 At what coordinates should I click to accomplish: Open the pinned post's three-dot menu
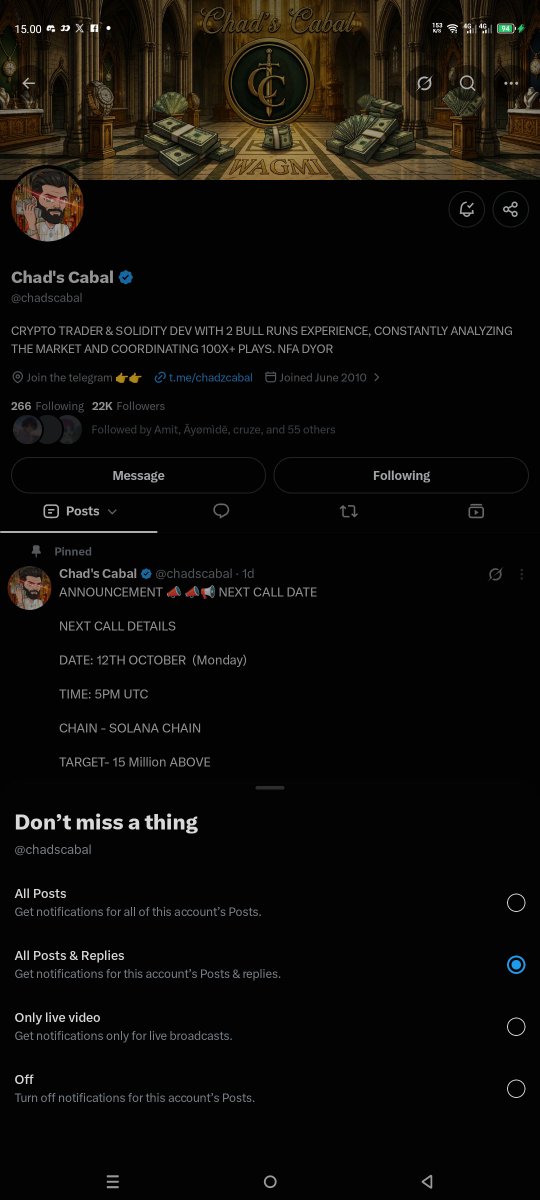521,574
